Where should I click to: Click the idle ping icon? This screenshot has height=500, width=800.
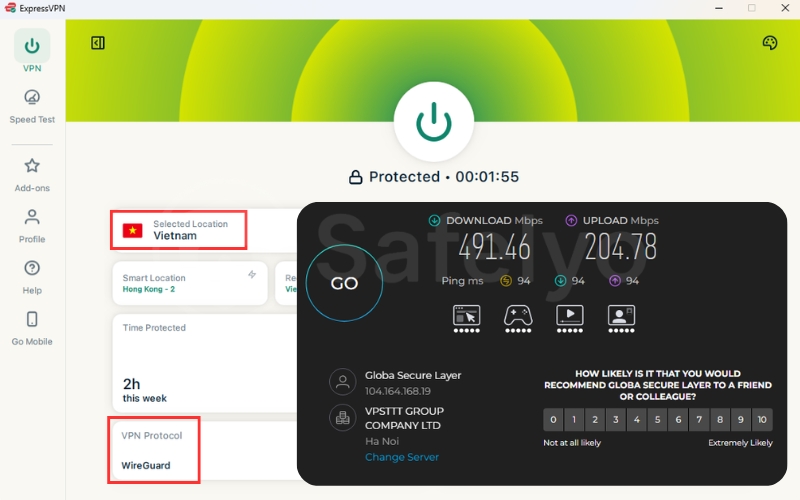(506, 281)
